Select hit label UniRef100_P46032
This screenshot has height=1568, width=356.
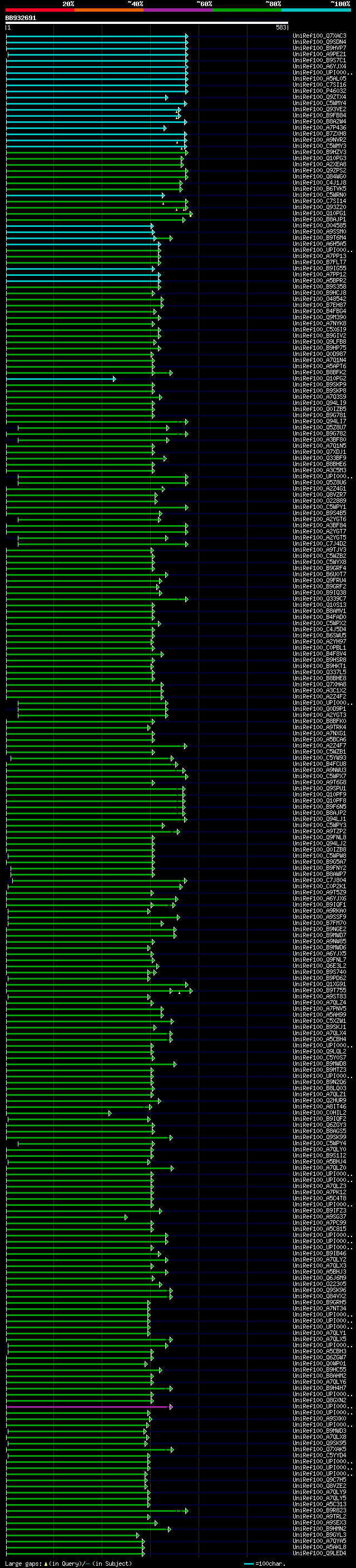tap(319, 91)
